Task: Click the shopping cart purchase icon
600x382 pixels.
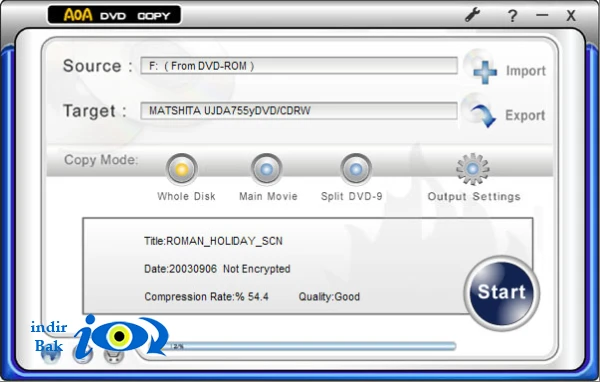Action: 114,355
